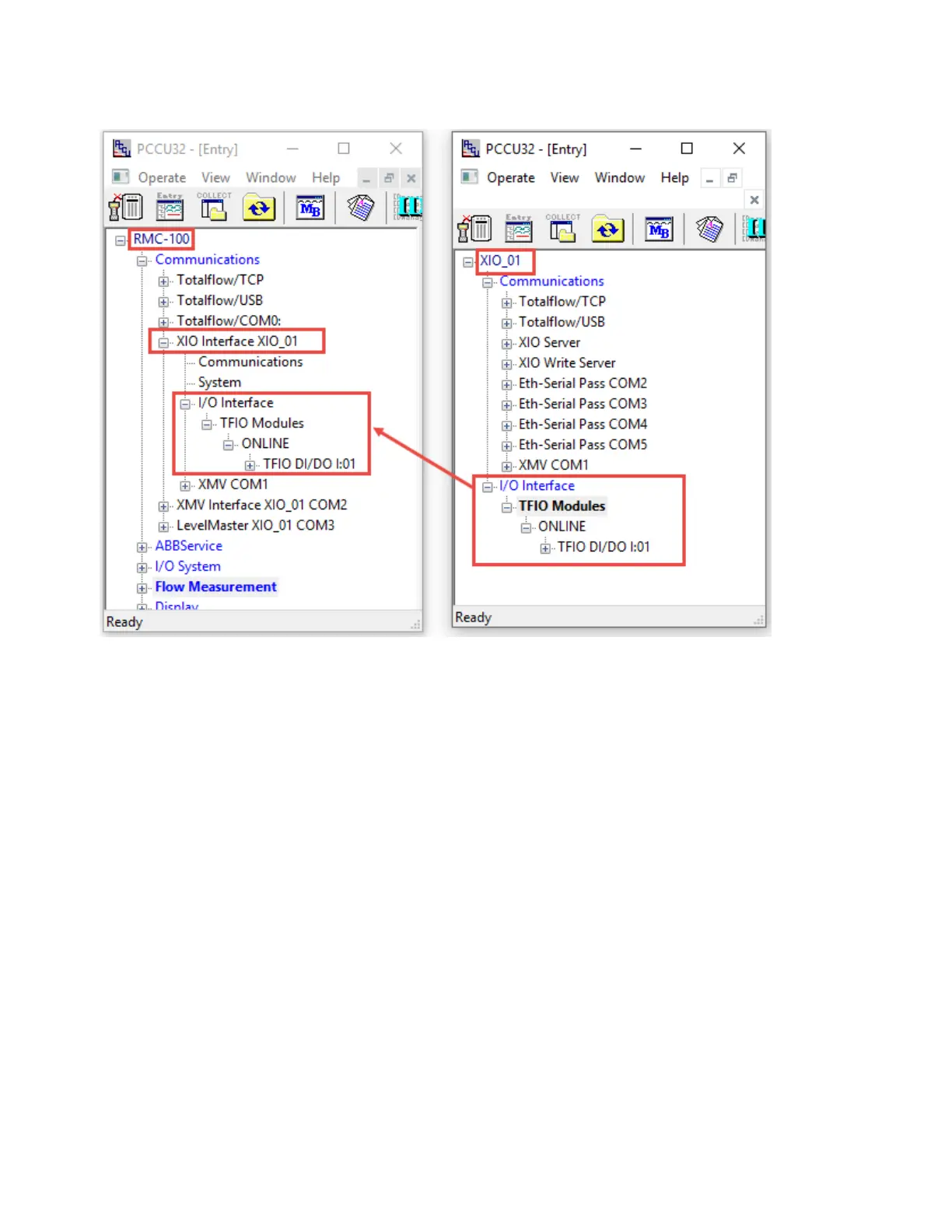Click the documents pages icon in RMC-100 window
This screenshot has height=1232, width=952.
360,208
